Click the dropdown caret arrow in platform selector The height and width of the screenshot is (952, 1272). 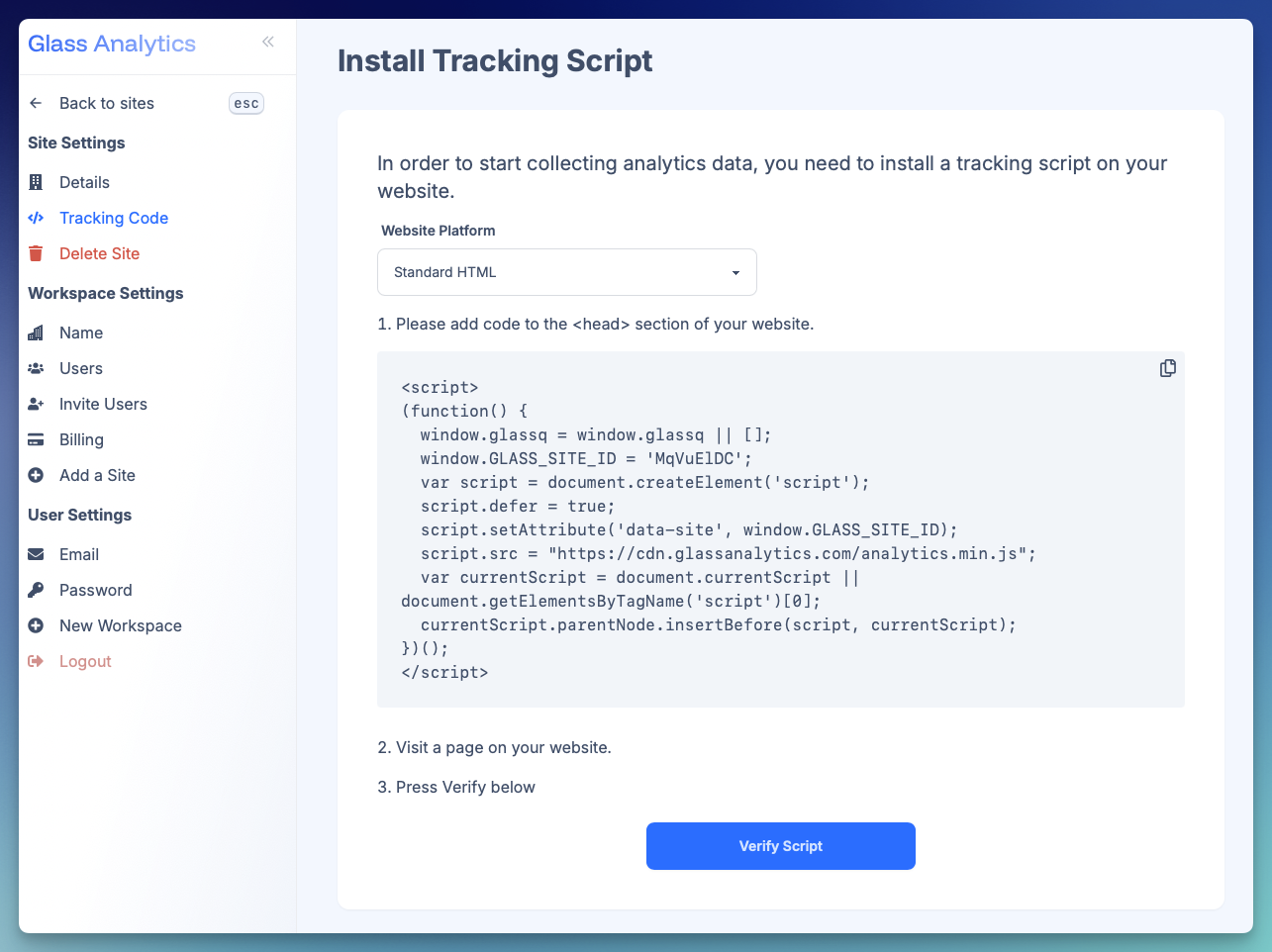point(735,273)
